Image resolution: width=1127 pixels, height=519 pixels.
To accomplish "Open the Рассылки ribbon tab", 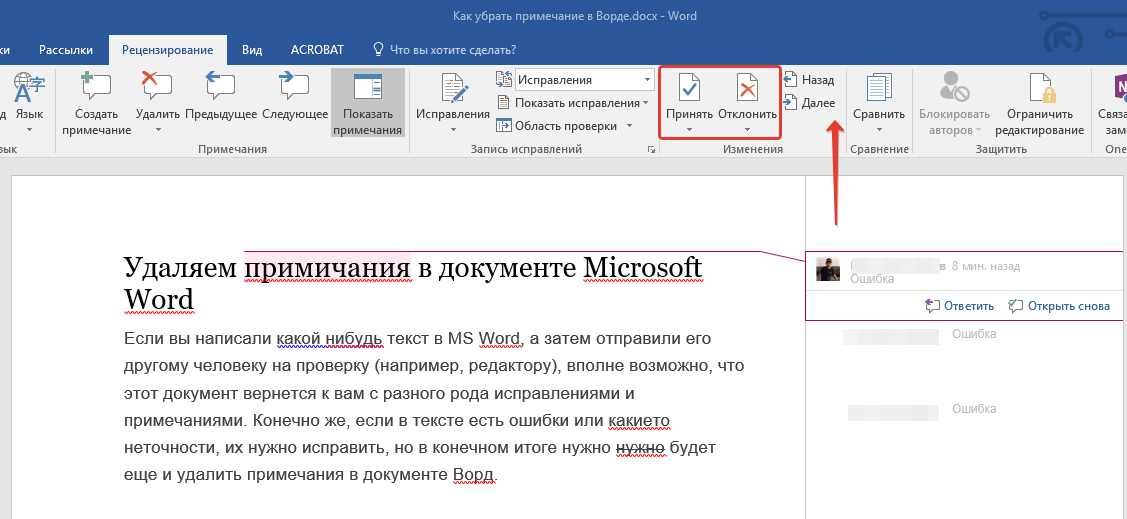I will pyautogui.click(x=66, y=49).
